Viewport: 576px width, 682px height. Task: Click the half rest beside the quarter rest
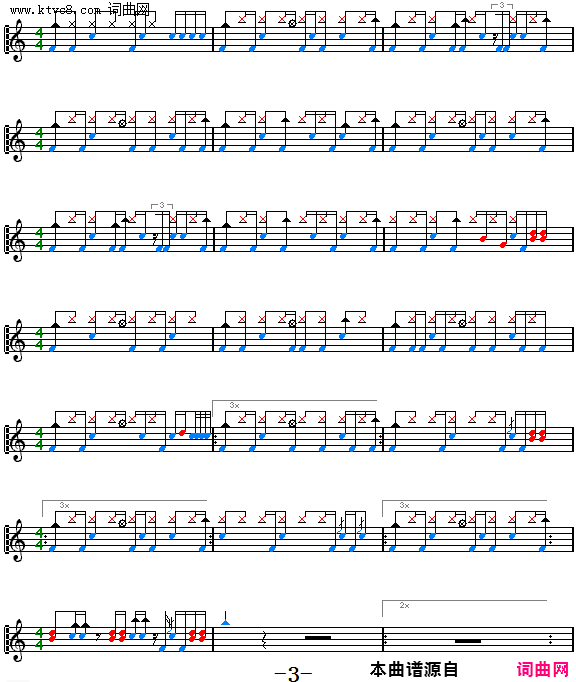(x=318, y=638)
